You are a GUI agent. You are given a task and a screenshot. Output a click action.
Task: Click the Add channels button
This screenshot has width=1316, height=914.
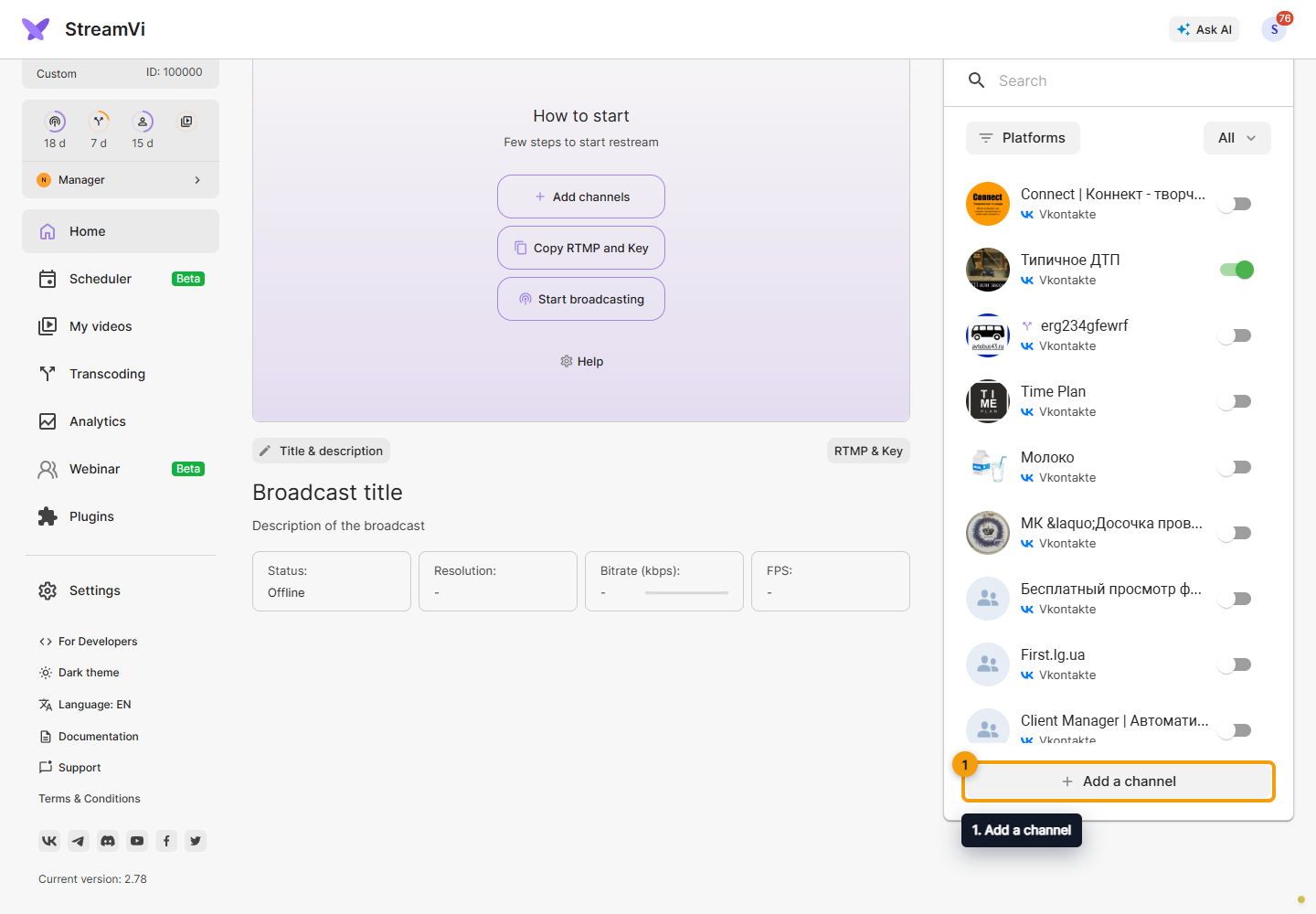(x=581, y=197)
